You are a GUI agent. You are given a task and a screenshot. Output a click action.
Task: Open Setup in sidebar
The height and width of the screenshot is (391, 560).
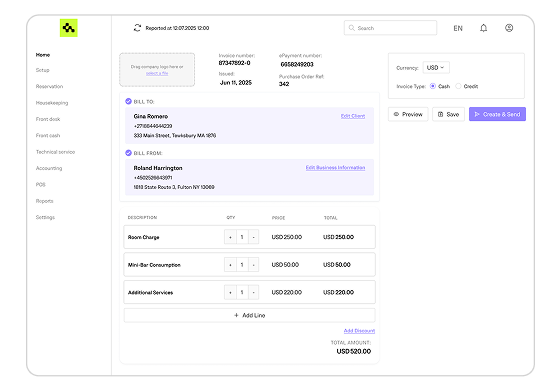point(42,70)
